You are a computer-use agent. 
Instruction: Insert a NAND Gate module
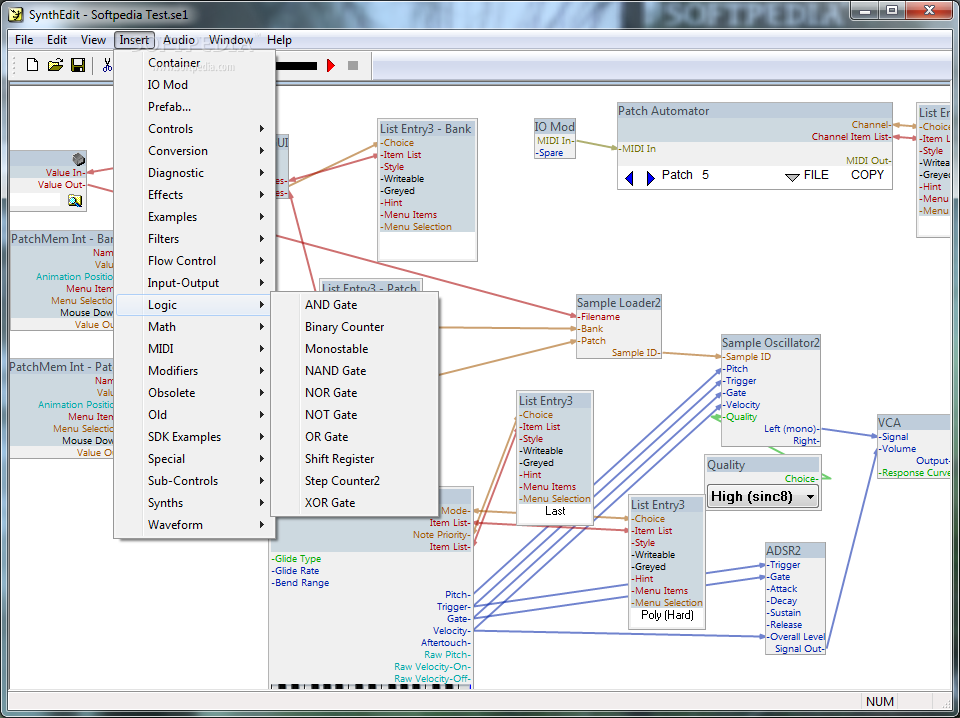pos(354,371)
